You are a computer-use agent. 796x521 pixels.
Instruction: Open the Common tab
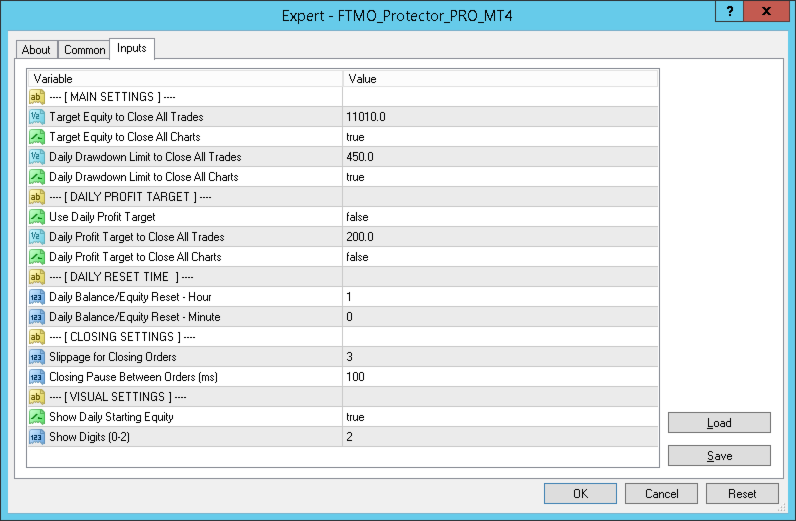click(x=84, y=50)
